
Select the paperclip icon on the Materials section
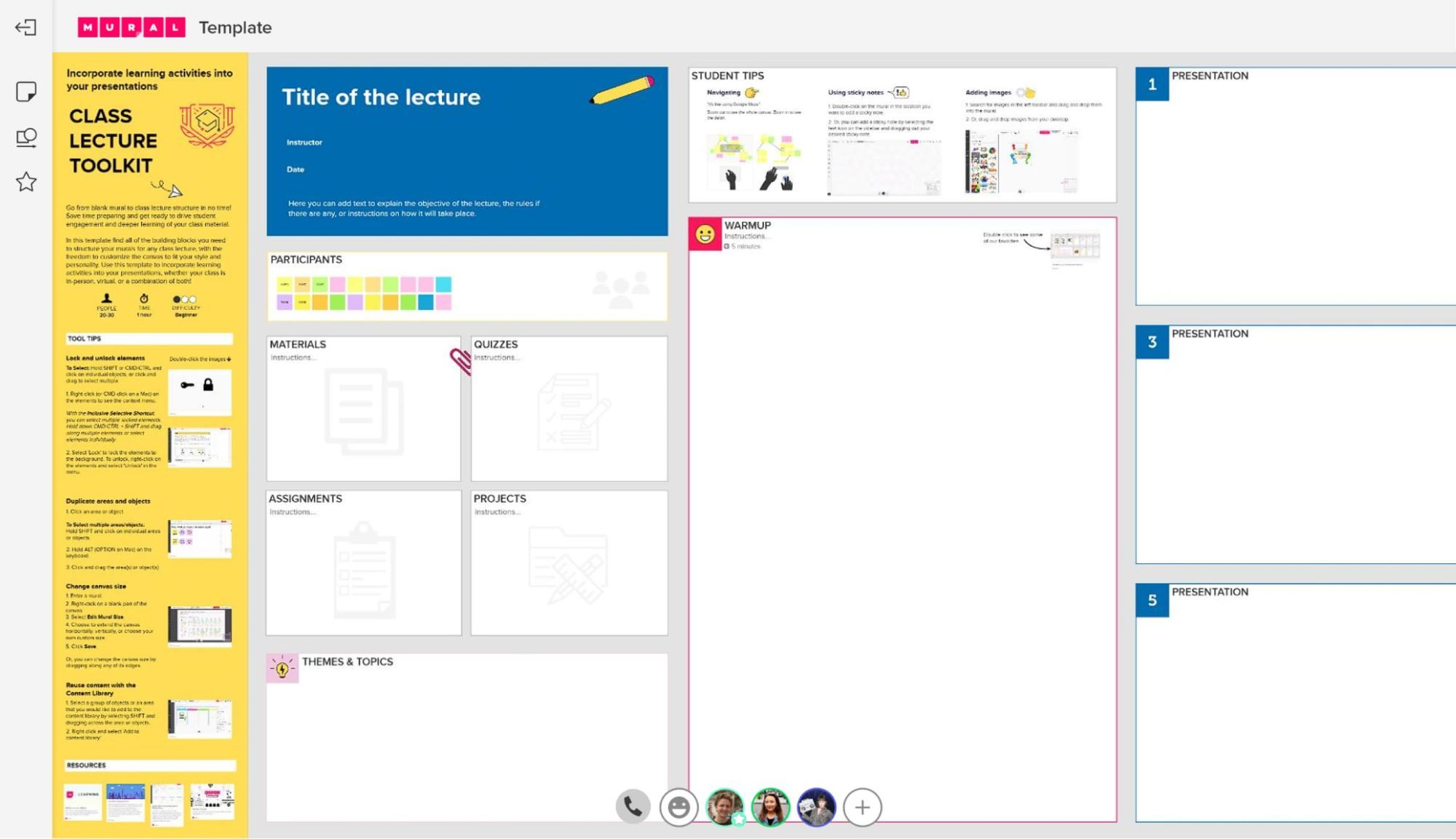point(461,362)
